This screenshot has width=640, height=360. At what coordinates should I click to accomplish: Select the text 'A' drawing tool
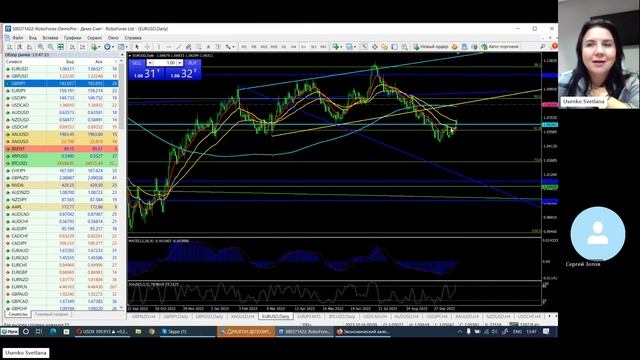click(208, 47)
